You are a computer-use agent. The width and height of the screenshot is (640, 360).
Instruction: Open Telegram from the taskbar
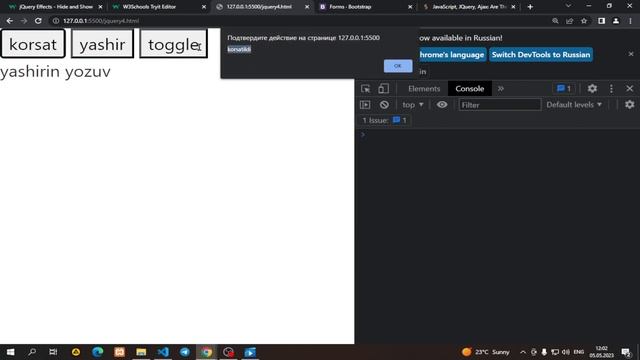tap(184, 352)
